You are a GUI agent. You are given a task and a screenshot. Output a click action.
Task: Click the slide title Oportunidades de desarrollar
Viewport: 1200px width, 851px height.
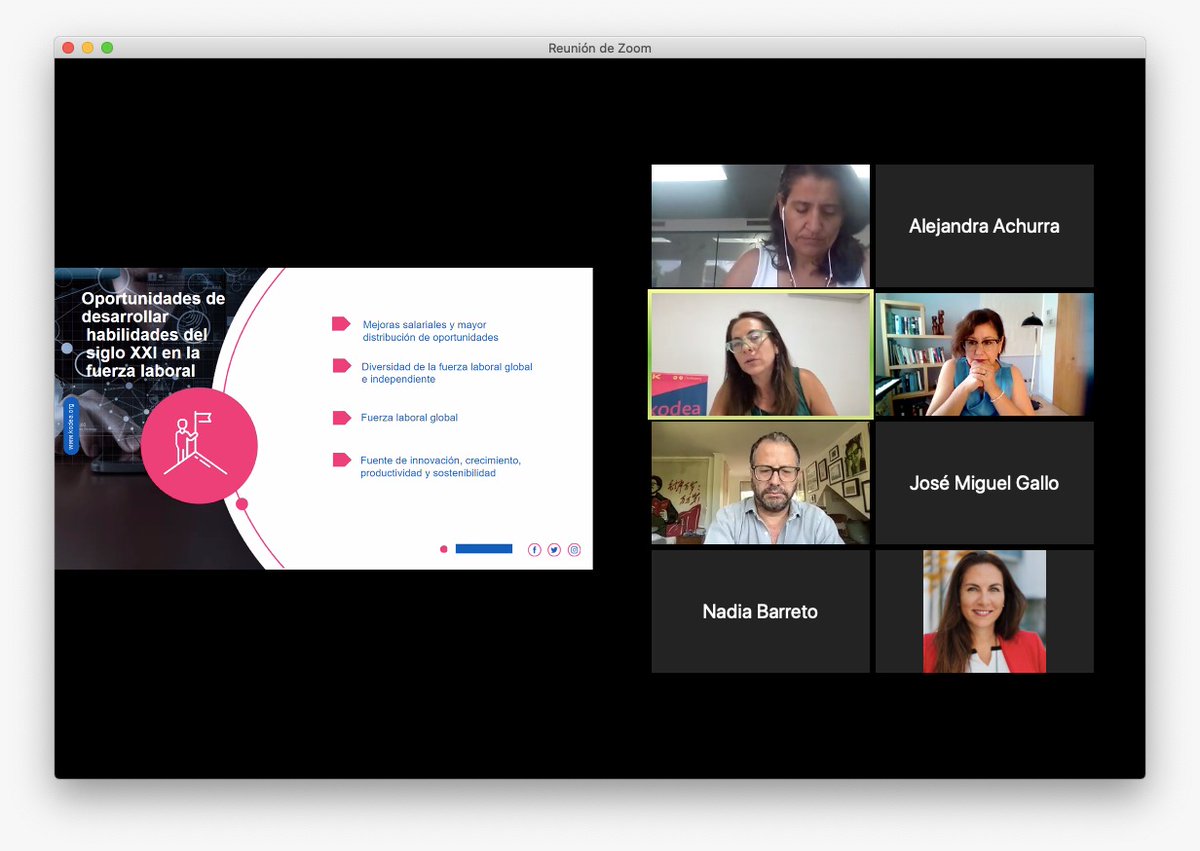153,335
